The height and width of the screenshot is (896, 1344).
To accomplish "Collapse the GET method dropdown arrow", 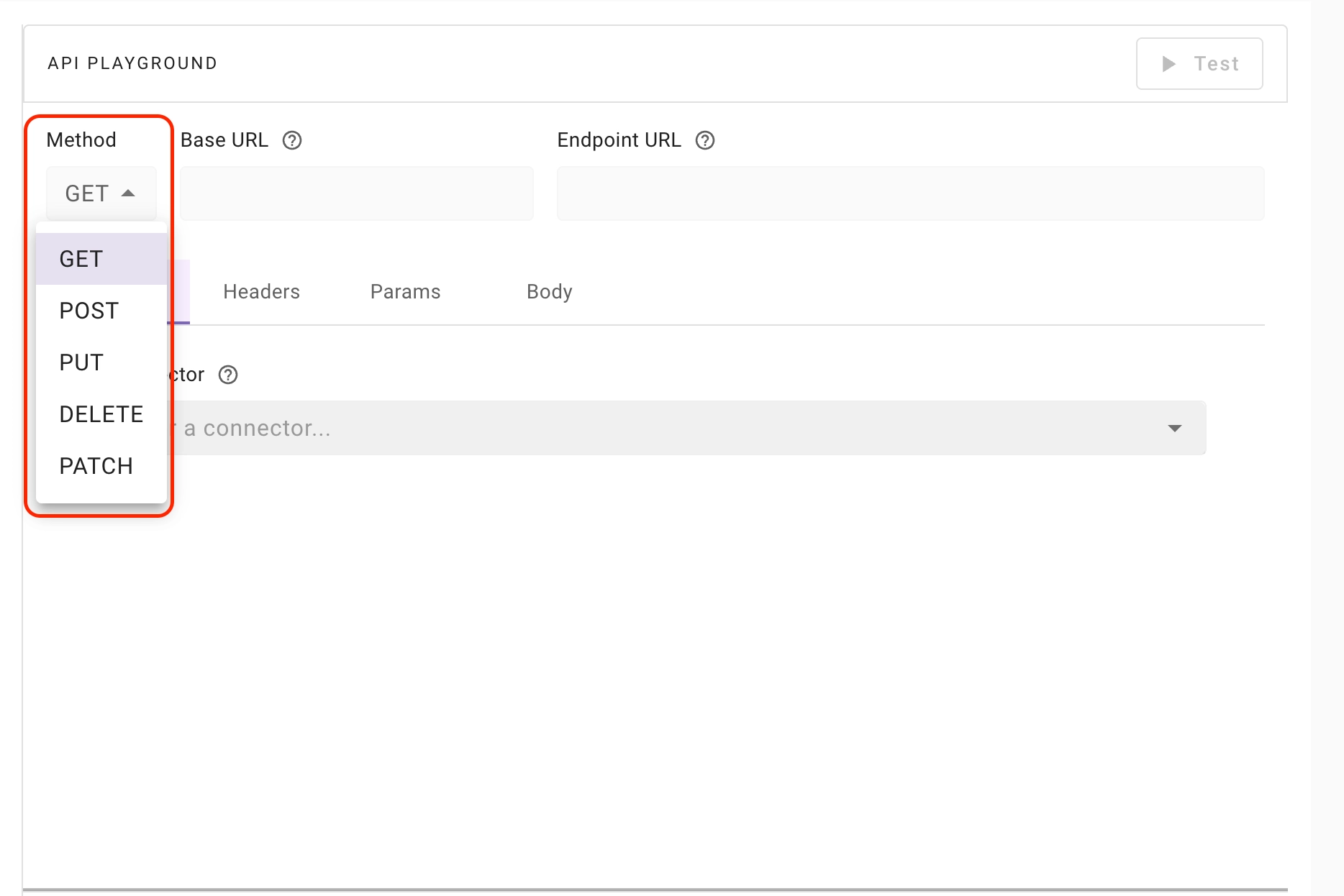I will (129, 193).
